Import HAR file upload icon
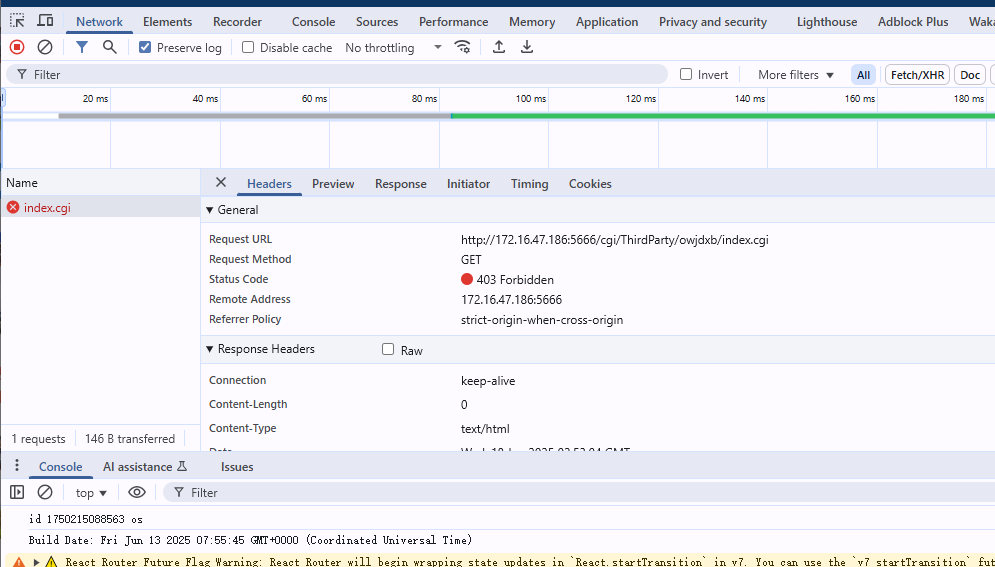The image size is (995, 567). pos(499,47)
